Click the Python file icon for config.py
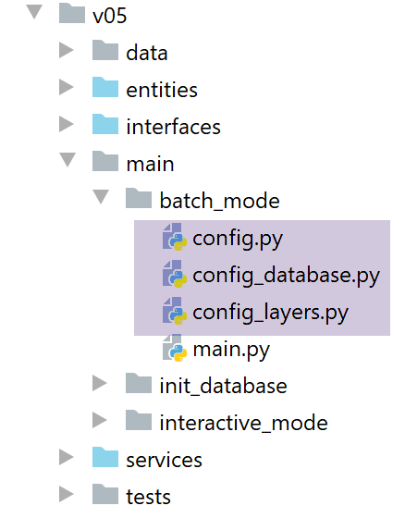The image size is (405, 518). pyautogui.click(x=174, y=237)
